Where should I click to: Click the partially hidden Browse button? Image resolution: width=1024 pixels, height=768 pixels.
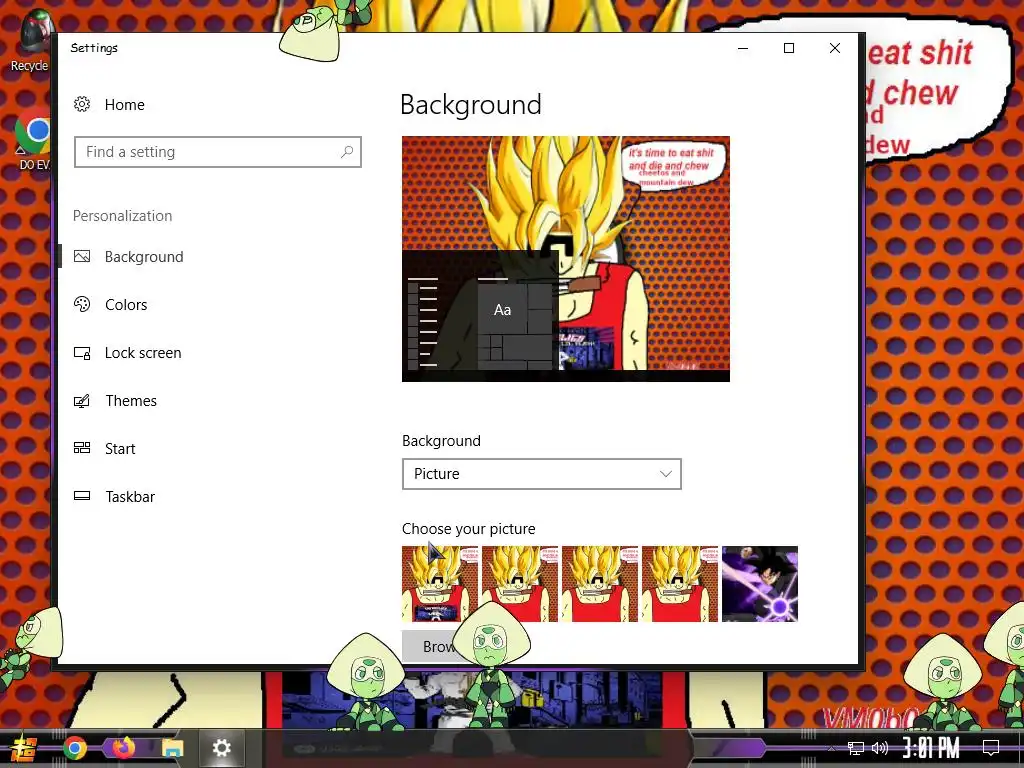tap(428, 647)
